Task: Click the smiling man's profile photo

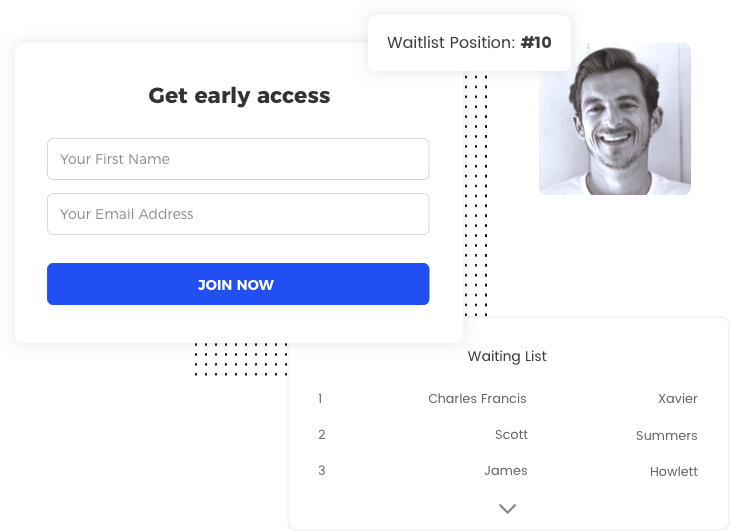Action: [615, 119]
